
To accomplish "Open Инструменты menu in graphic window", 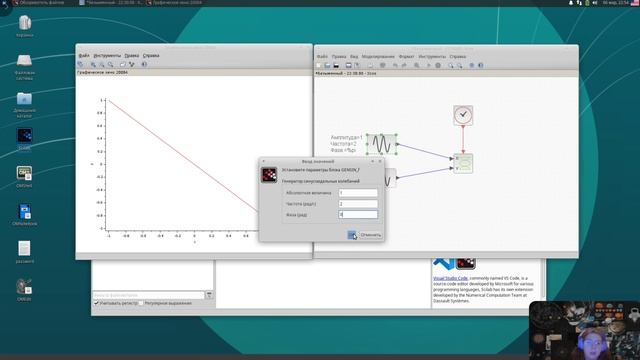I will point(107,56).
